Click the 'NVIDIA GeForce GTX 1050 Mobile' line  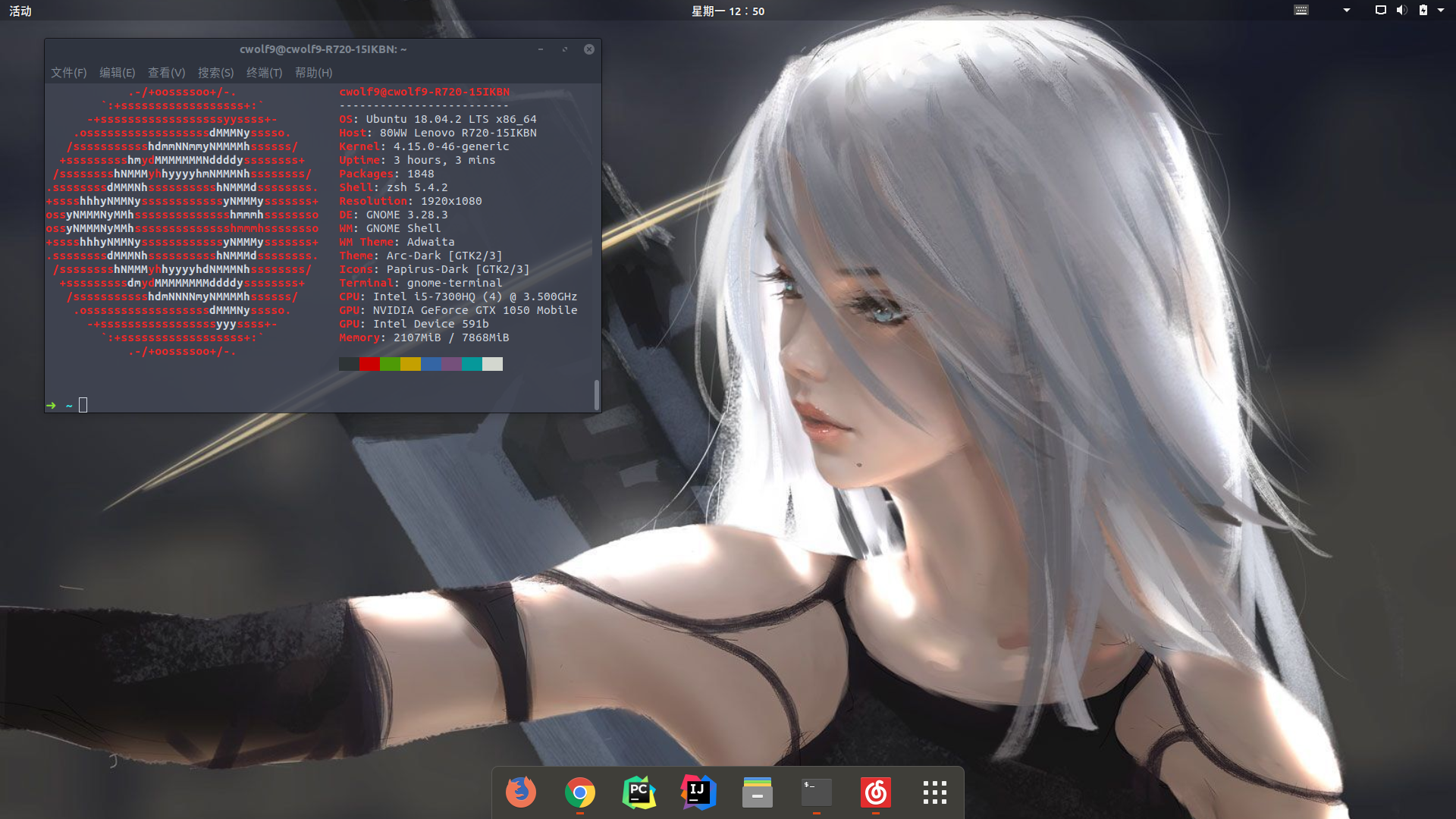475,310
